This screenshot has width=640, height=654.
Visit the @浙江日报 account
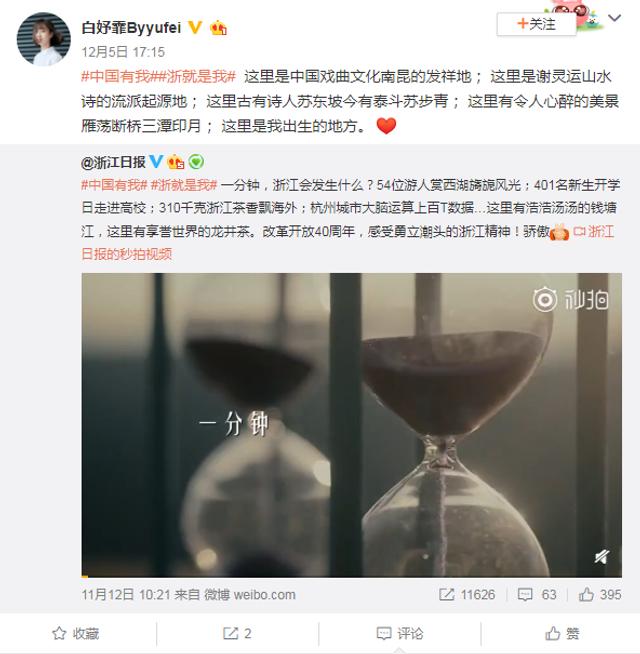pos(113,162)
